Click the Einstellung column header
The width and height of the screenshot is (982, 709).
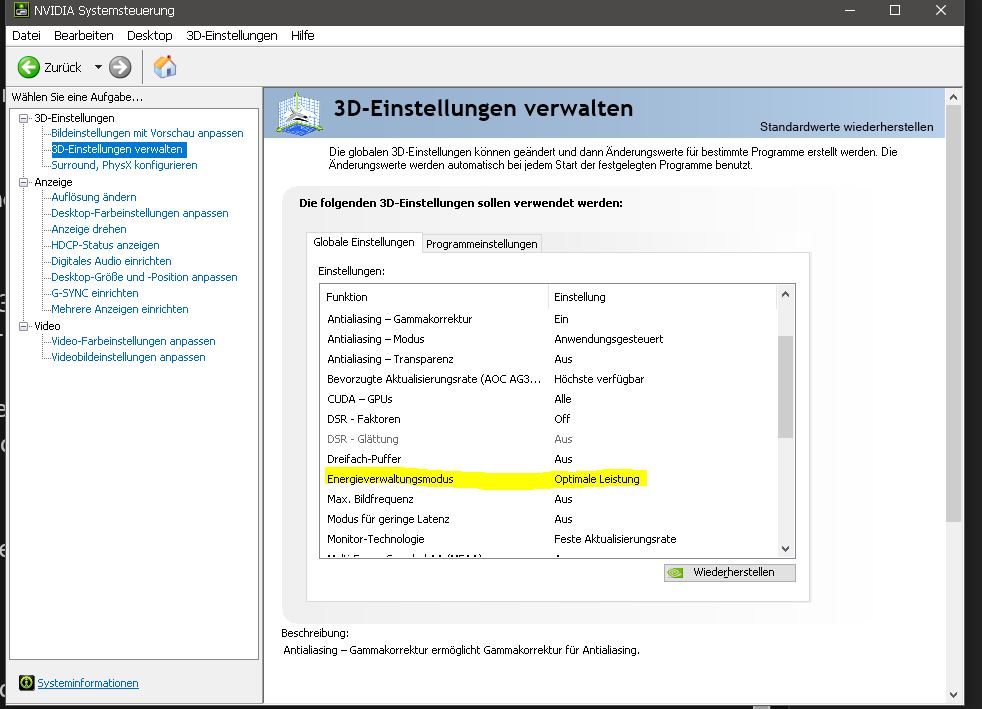[x=663, y=298]
